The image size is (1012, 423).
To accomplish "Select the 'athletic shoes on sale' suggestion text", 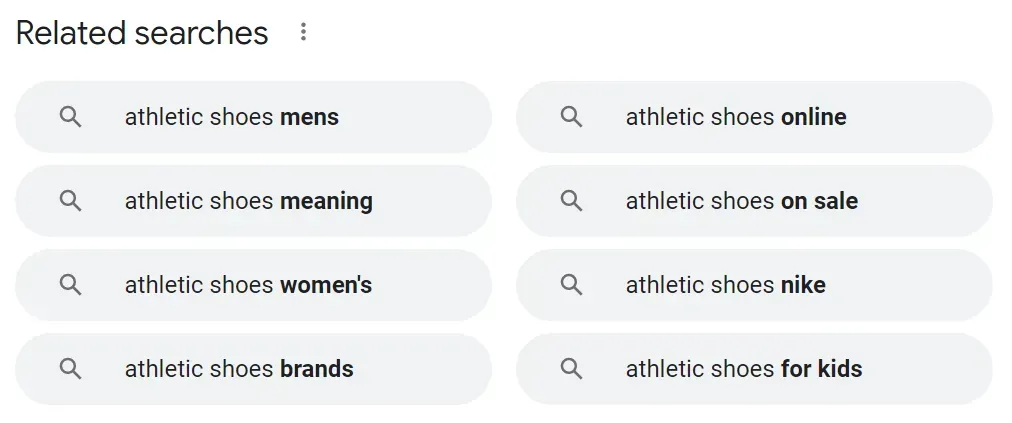I will coord(742,201).
